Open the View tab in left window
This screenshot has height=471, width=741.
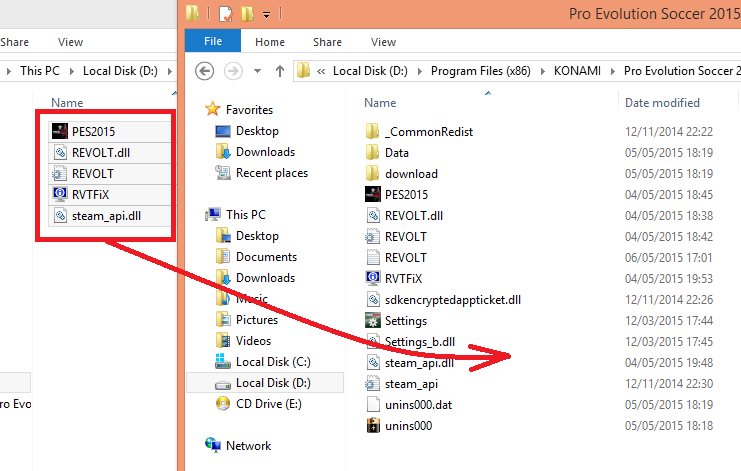[70, 42]
